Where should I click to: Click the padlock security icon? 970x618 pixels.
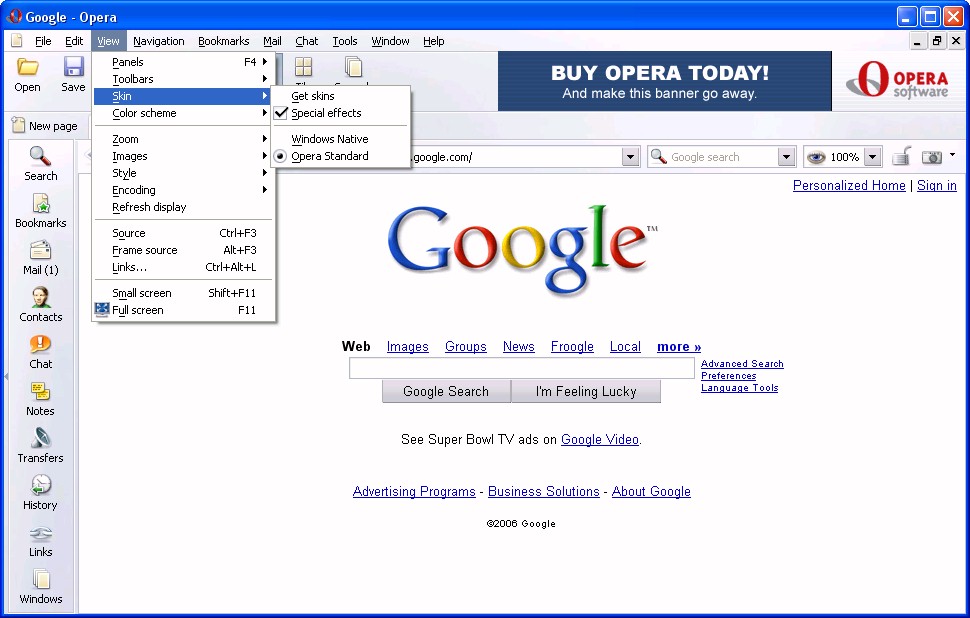pos(901,156)
